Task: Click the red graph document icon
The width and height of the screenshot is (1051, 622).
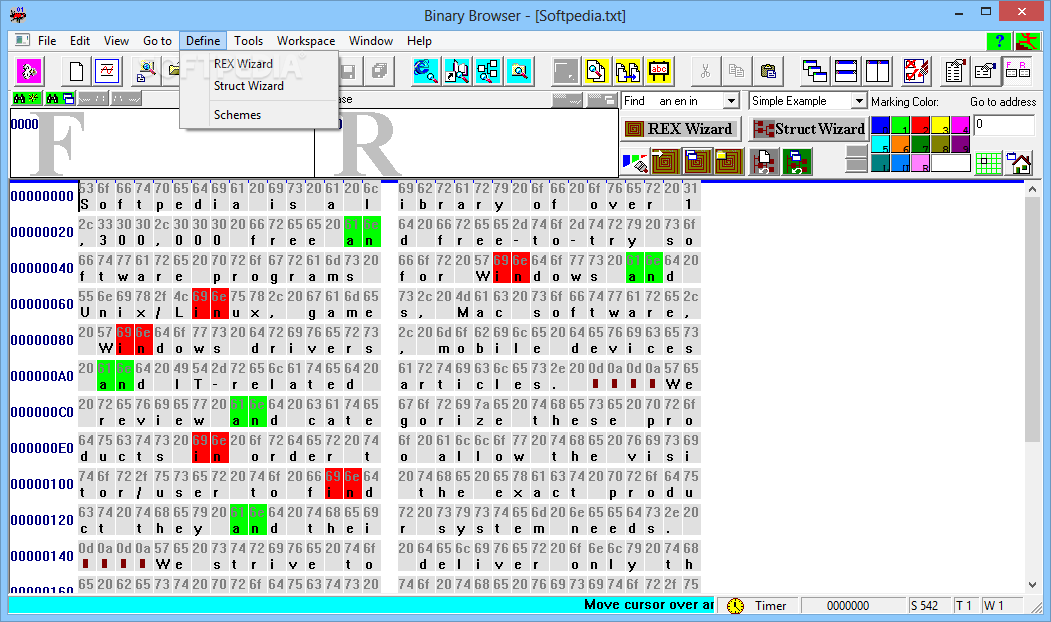Action: (x=107, y=70)
